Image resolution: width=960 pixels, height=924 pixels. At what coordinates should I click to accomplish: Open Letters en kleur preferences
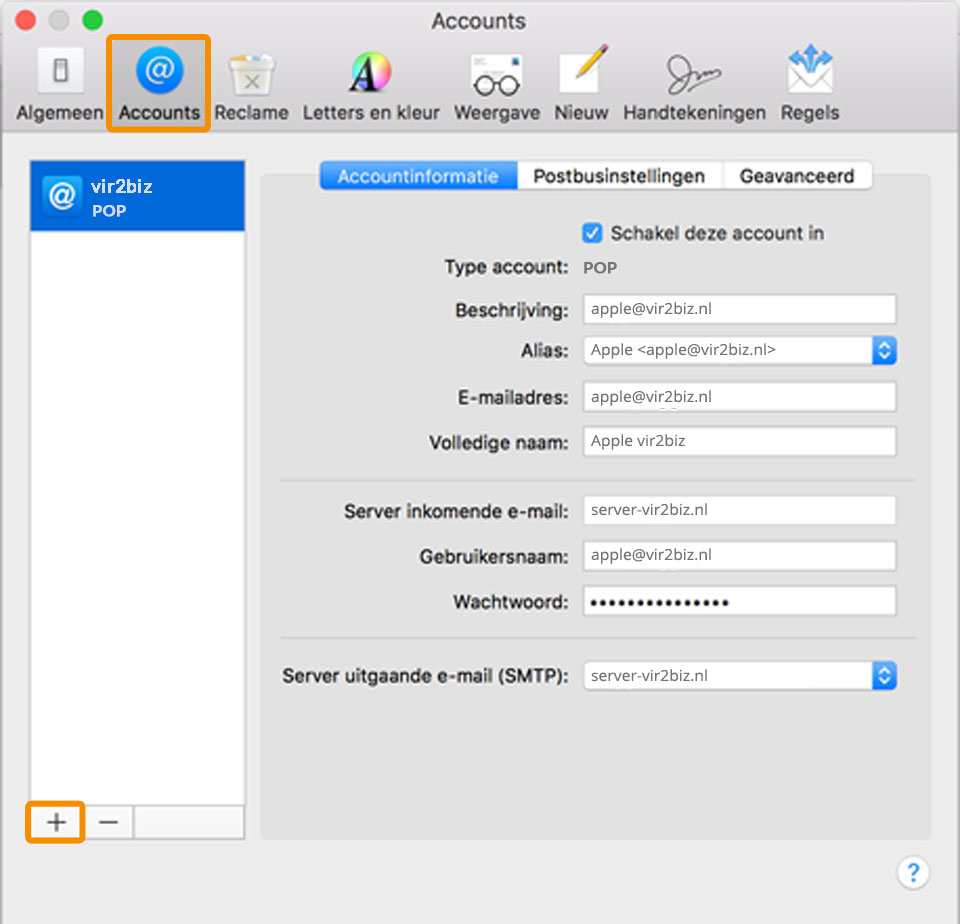click(371, 84)
